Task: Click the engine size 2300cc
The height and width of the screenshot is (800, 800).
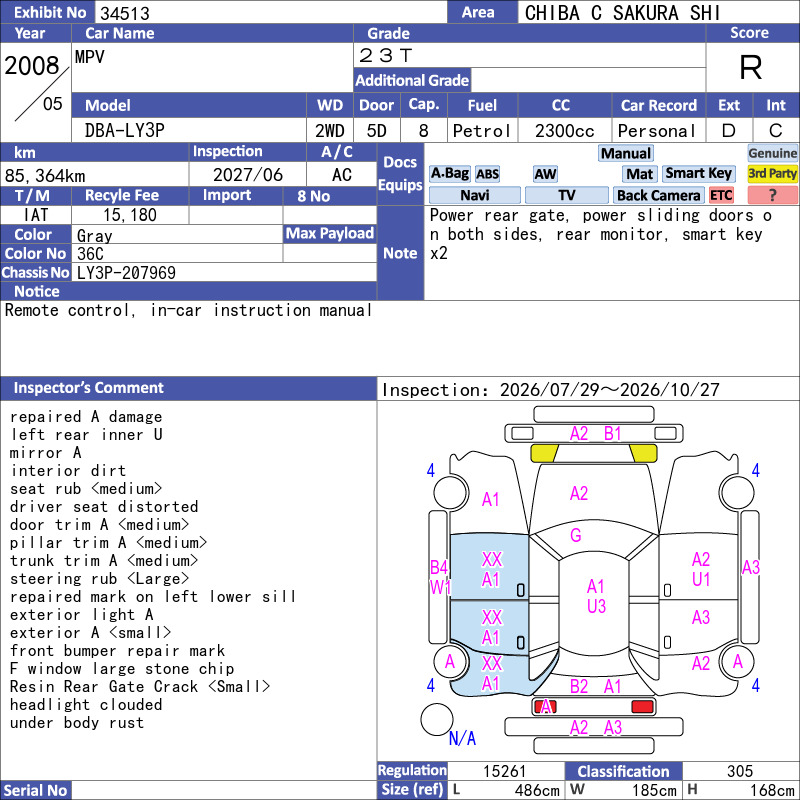Action: point(564,131)
